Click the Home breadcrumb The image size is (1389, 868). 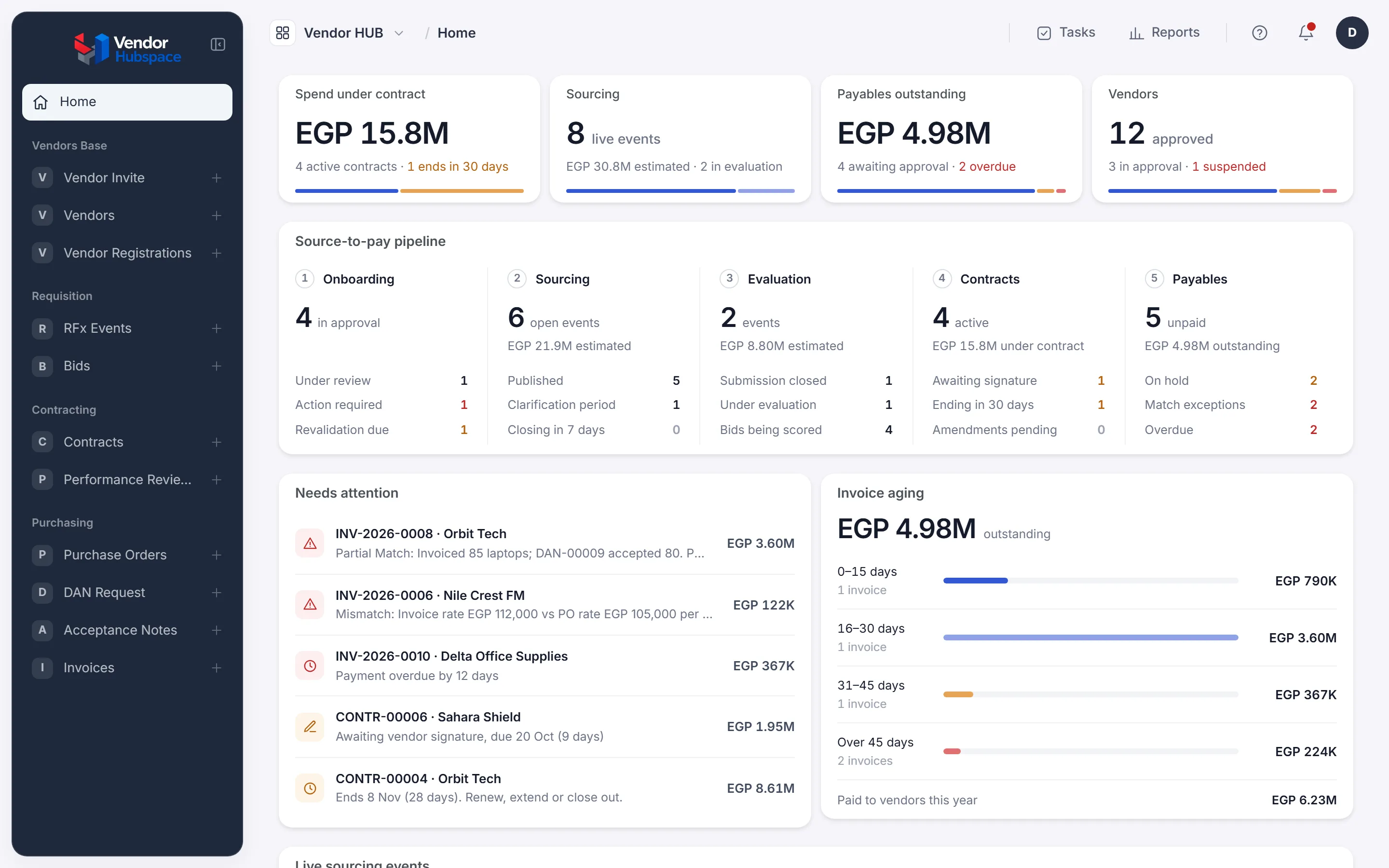(x=456, y=33)
